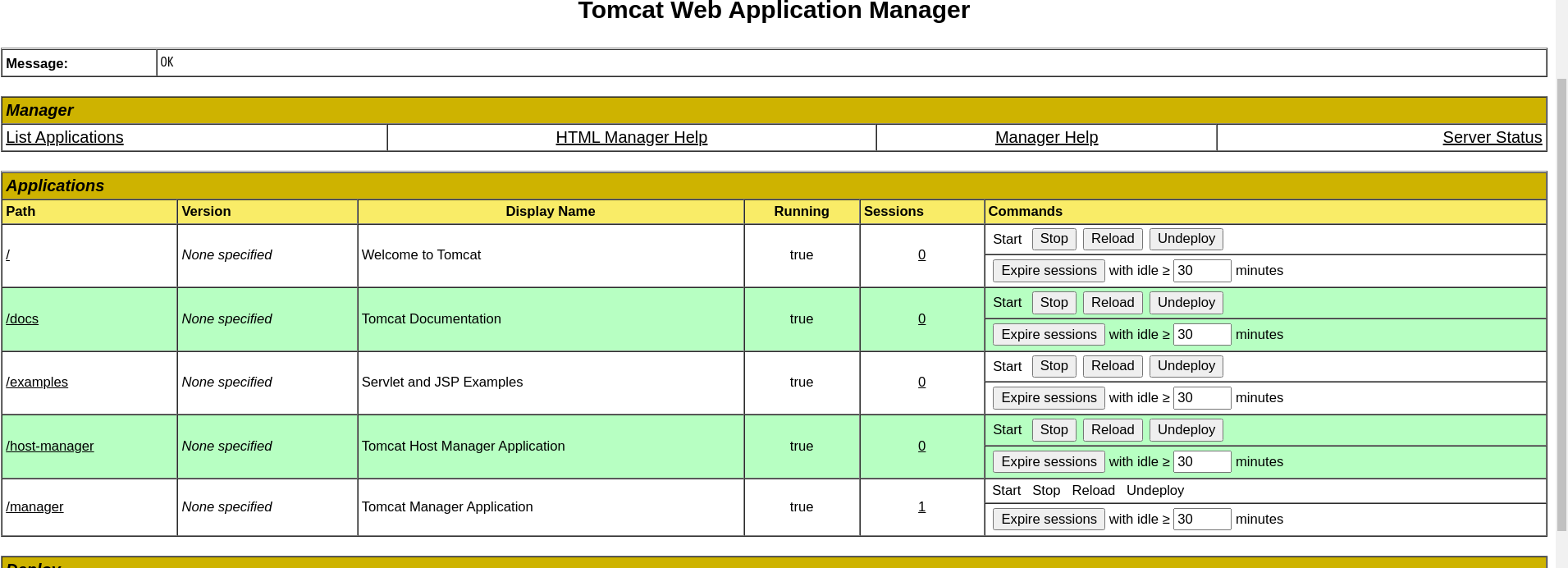Undeploy the Tomcat Documentation application
This screenshot has width=1568, height=568.
[1186, 303]
